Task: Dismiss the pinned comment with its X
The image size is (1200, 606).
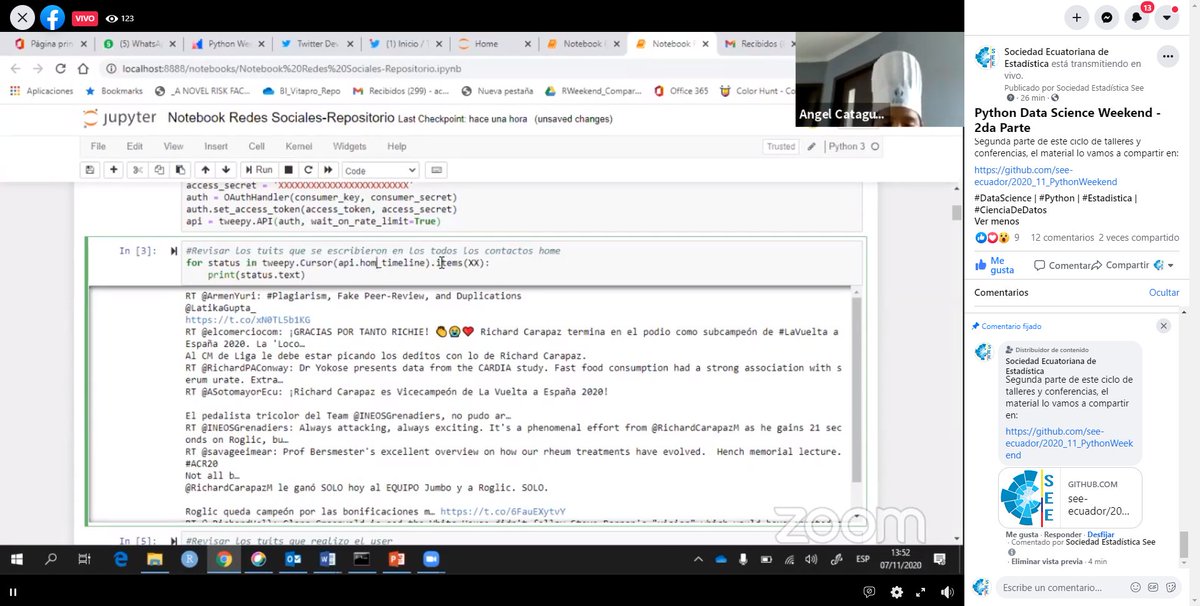Action: coord(1164,326)
